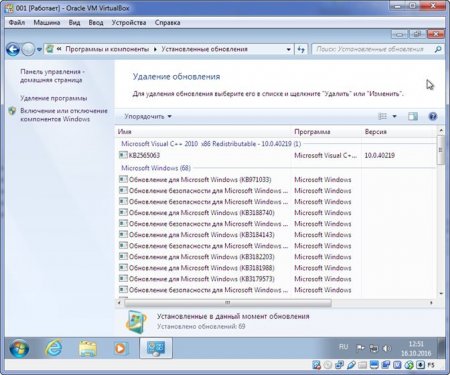Open the Упорядочить dropdown
The width and height of the screenshot is (450, 375).
point(148,116)
